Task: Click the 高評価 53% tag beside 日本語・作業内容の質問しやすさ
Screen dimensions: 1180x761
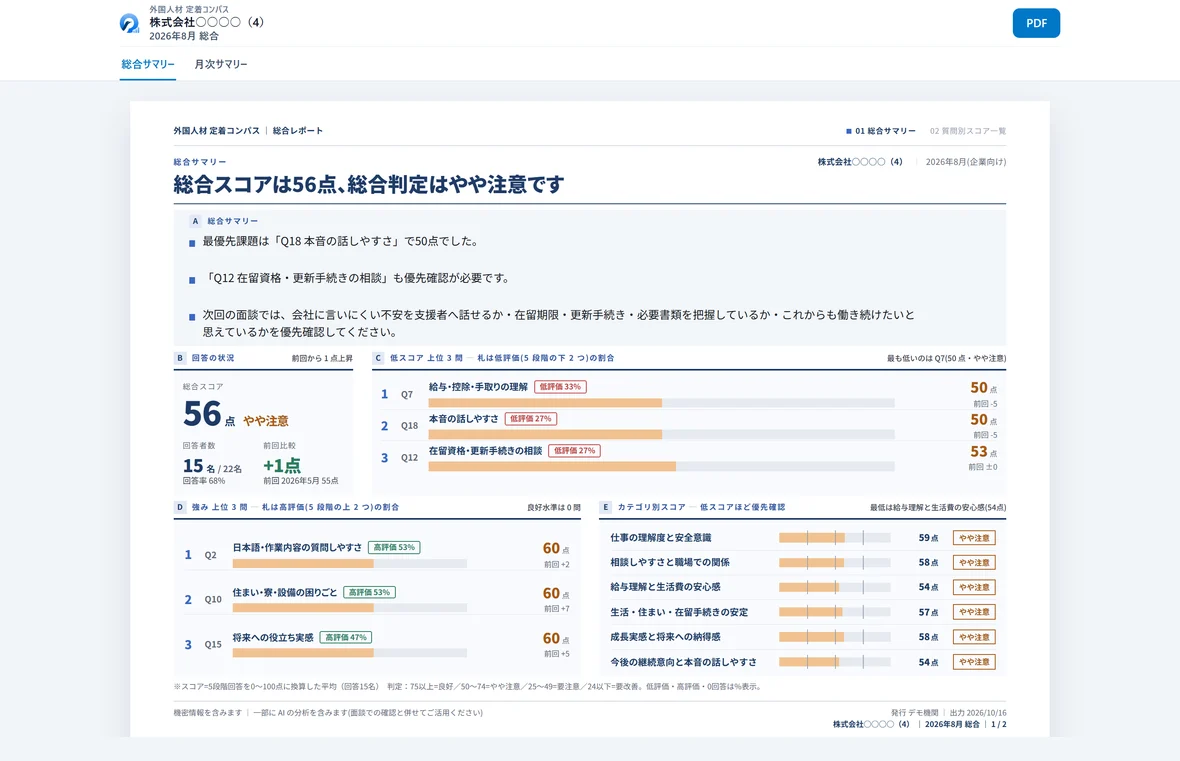Action: tap(394, 547)
